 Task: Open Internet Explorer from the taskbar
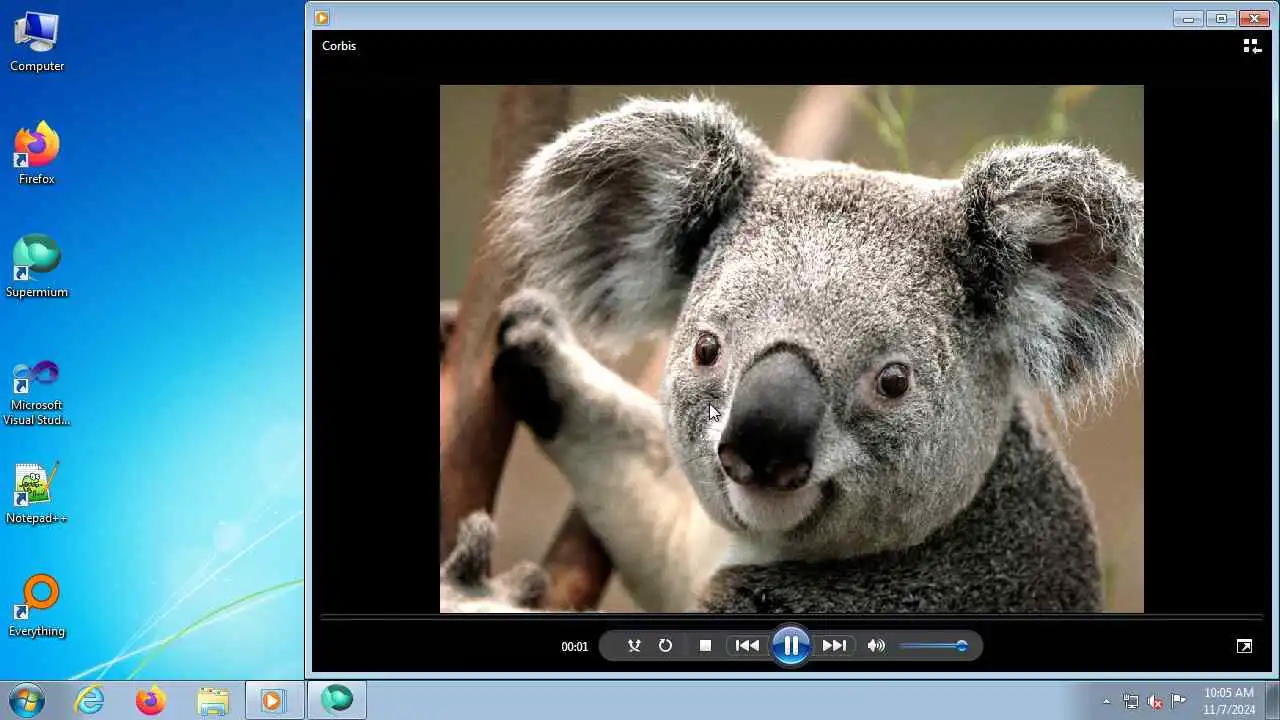tap(90, 700)
